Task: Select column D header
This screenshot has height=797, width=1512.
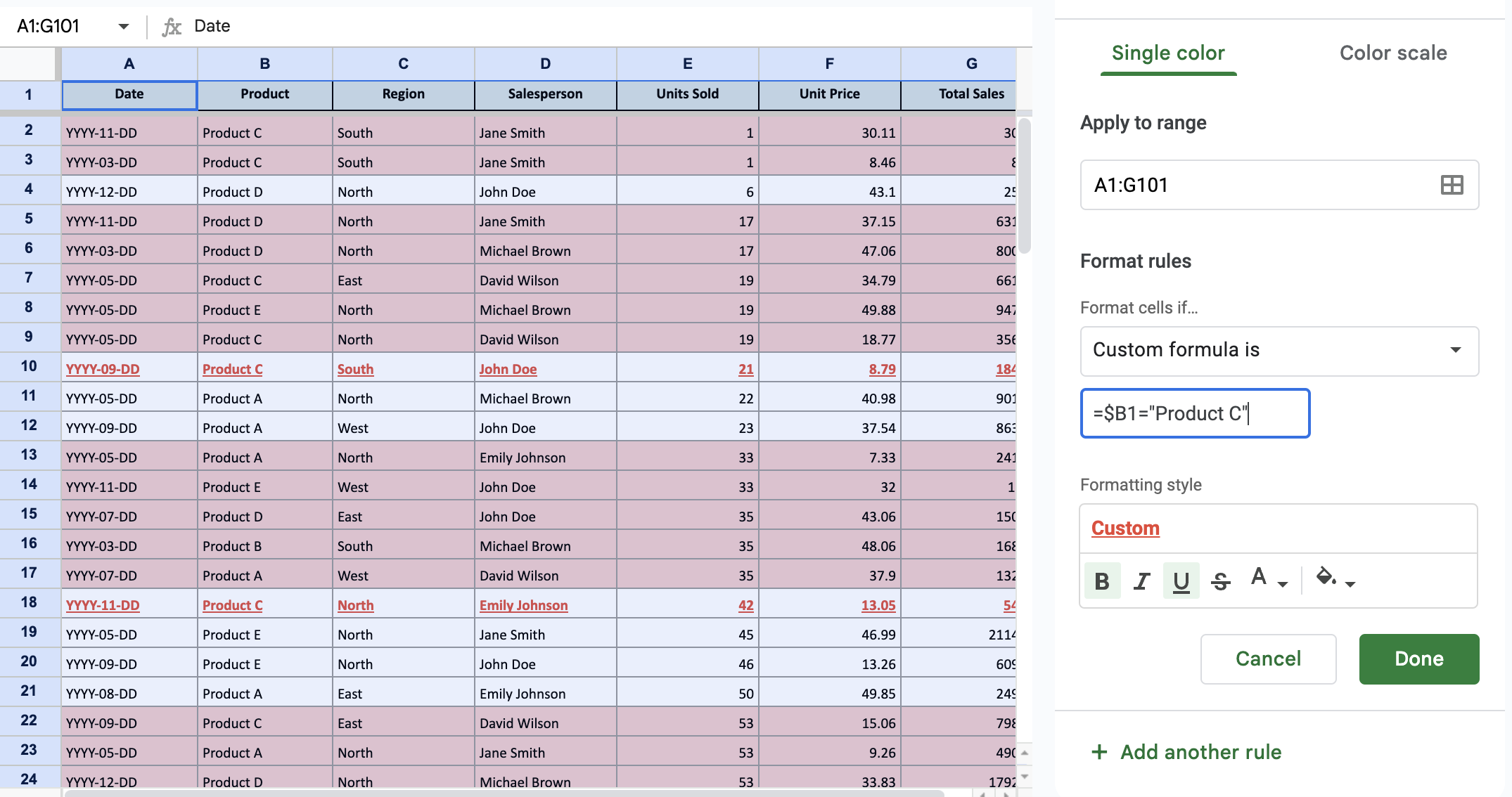Action: [x=545, y=64]
